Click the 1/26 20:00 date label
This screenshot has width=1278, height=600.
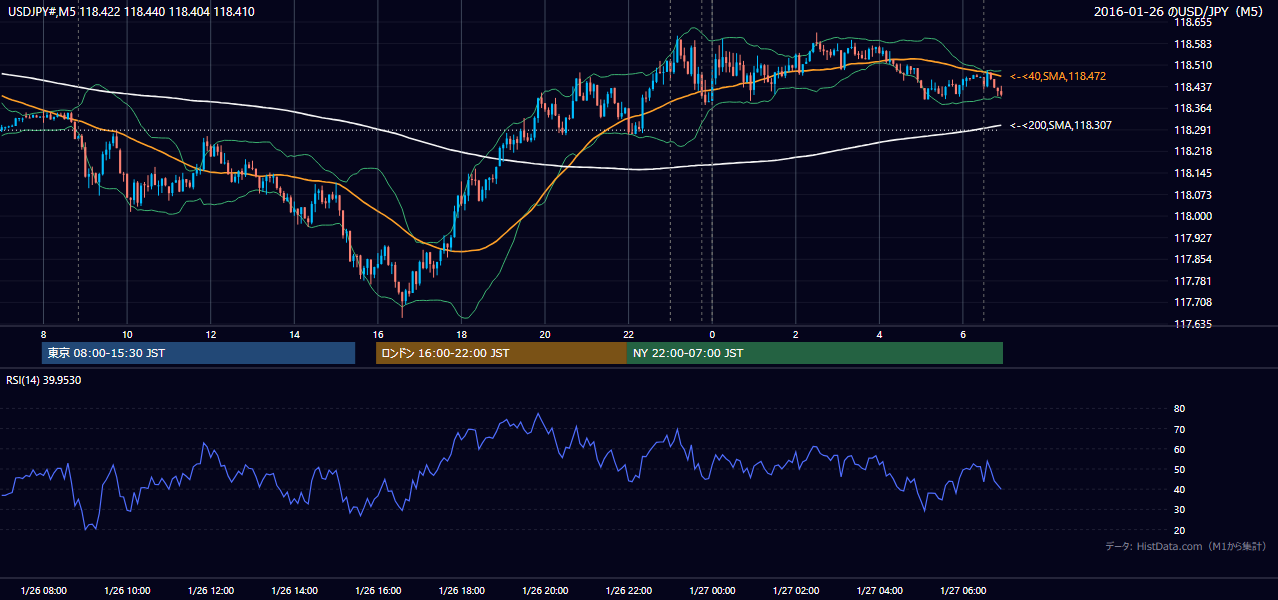[544, 590]
